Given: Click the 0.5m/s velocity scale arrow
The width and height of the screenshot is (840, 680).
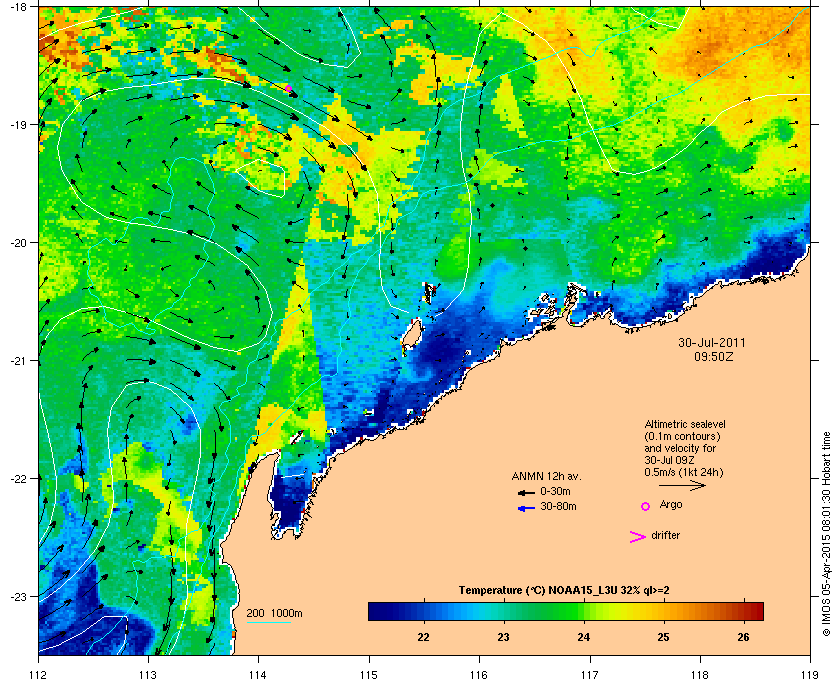Looking at the screenshot, I should tap(682, 485).
